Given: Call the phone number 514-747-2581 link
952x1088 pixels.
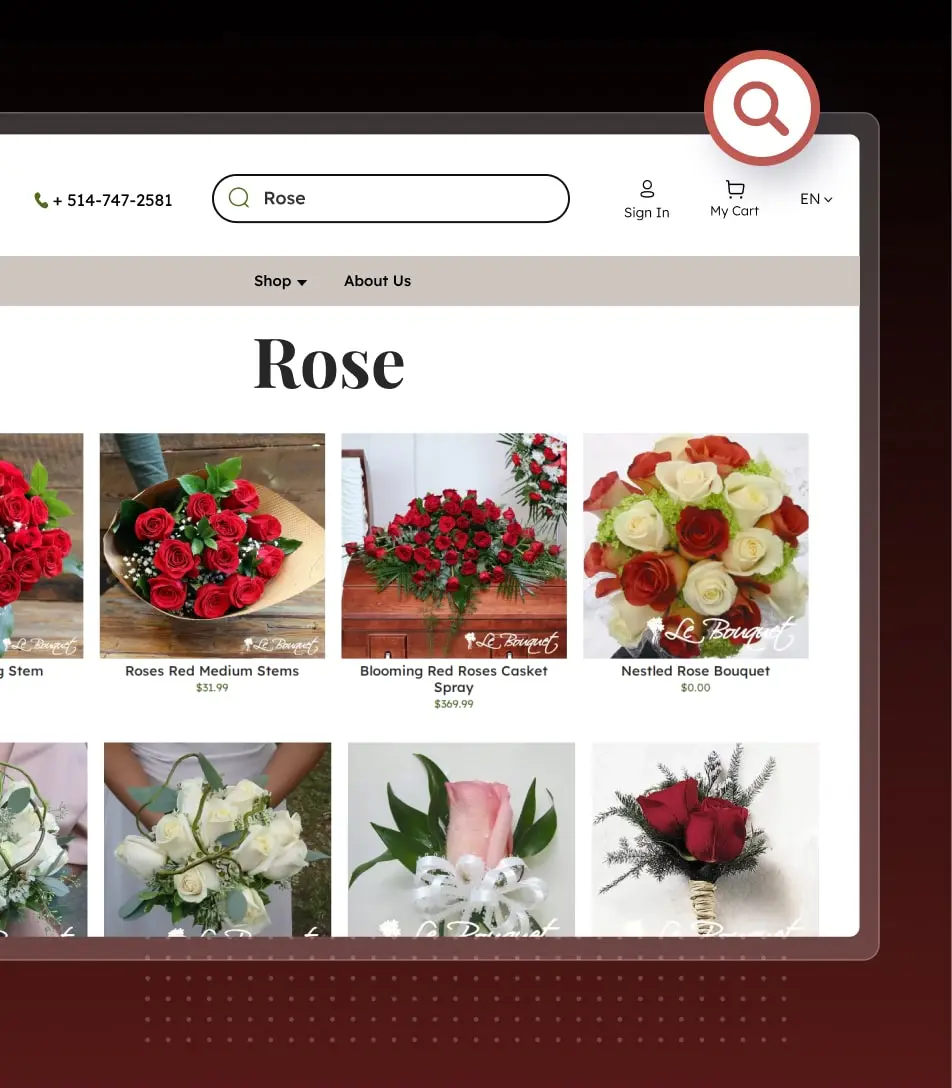Looking at the screenshot, I should coord(112,200).
